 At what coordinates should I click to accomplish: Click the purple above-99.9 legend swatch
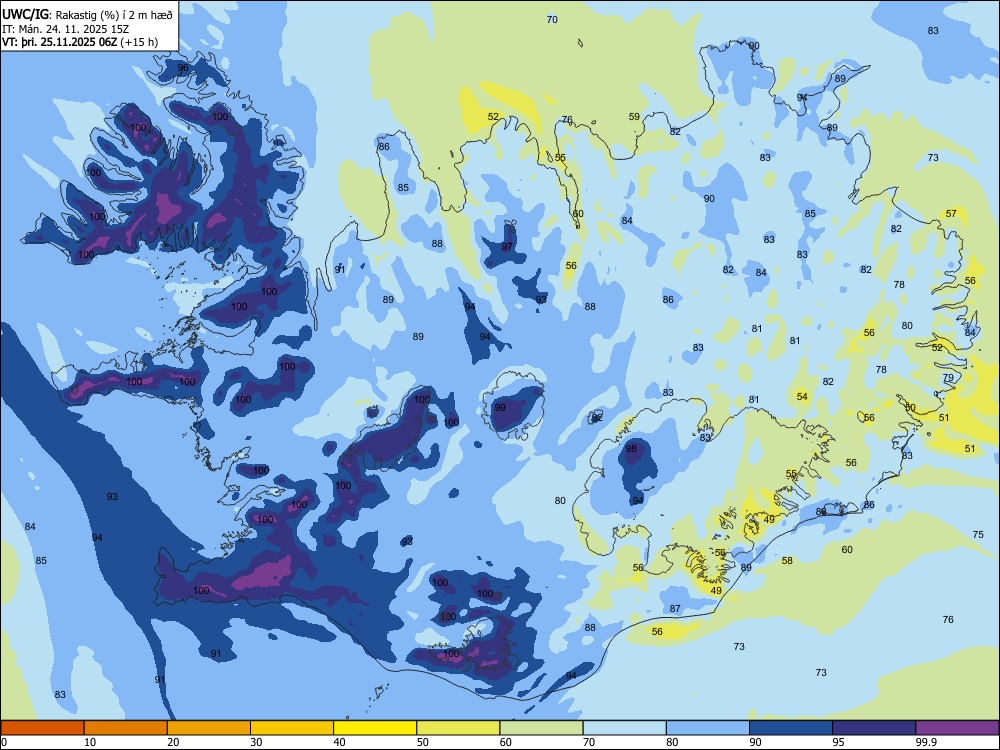(957, 728)
